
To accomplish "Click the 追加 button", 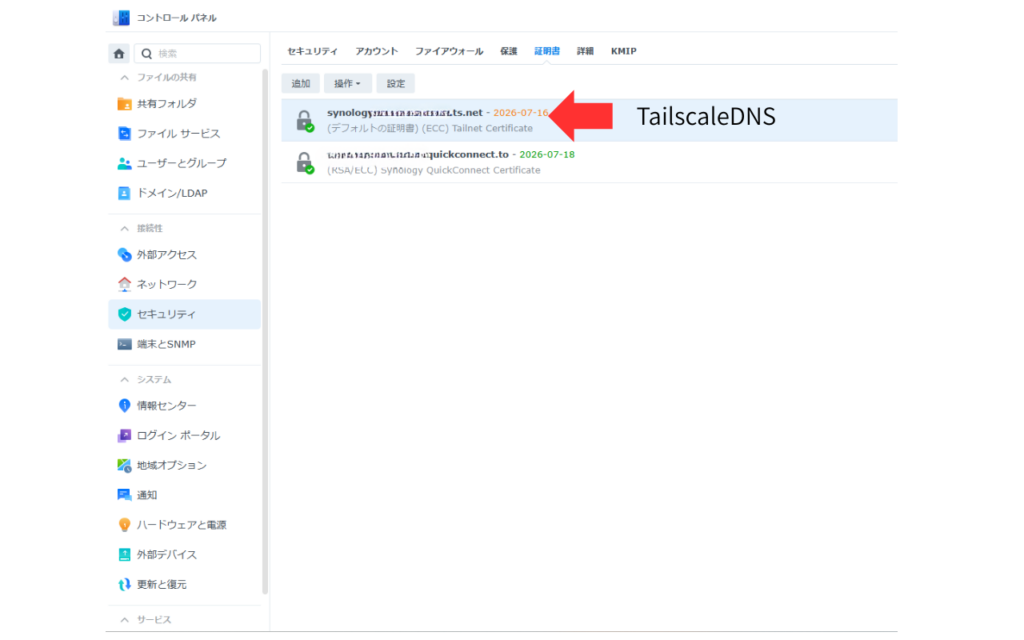I will pos(301,84).
